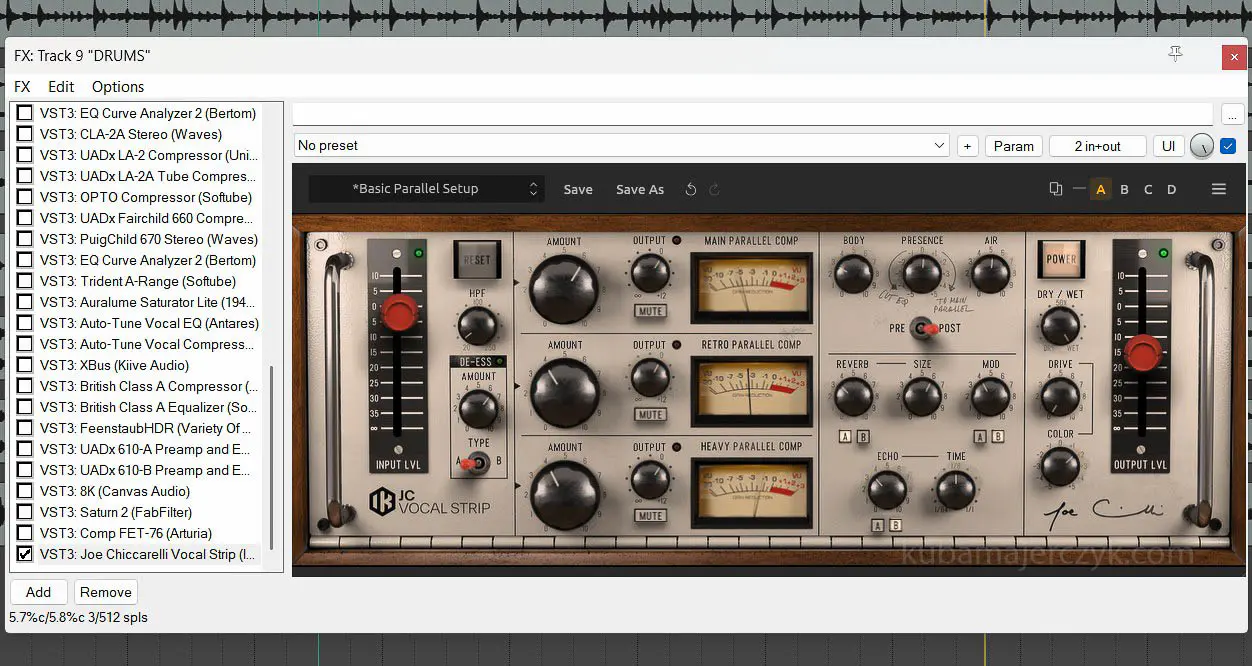
Task: Open the plugin hamburger menu
Action: pos(1218,189)
